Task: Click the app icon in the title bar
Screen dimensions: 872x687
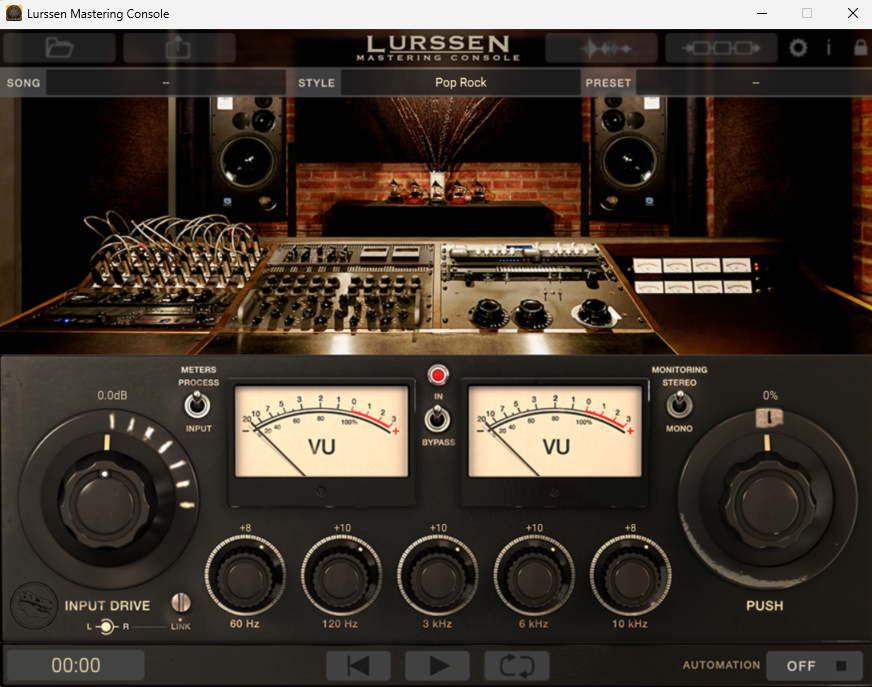Action: pyautogui.click(x=14, y=13)
